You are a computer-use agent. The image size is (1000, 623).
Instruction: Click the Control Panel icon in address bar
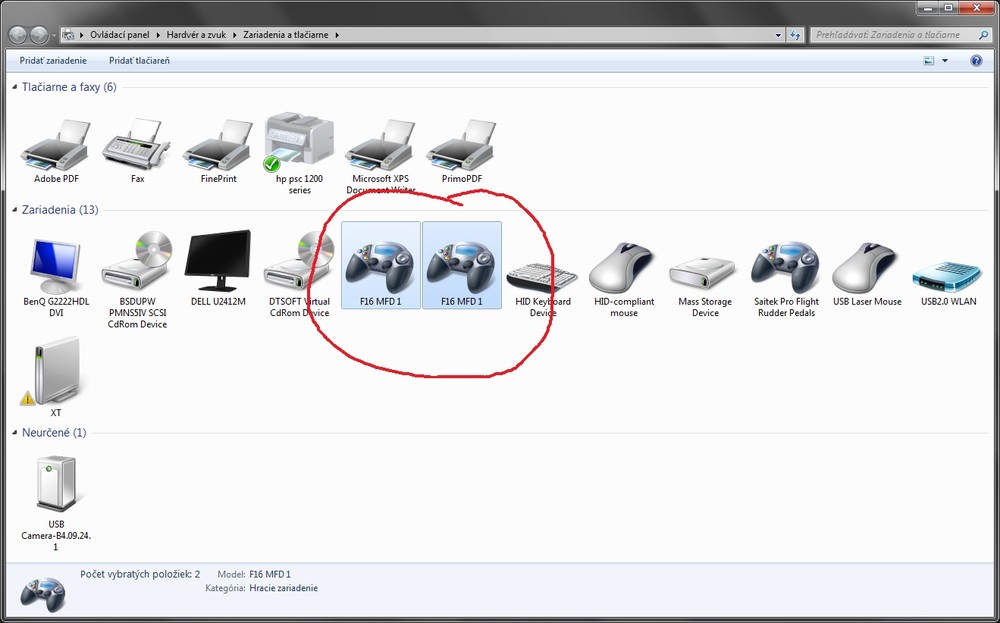68,35
